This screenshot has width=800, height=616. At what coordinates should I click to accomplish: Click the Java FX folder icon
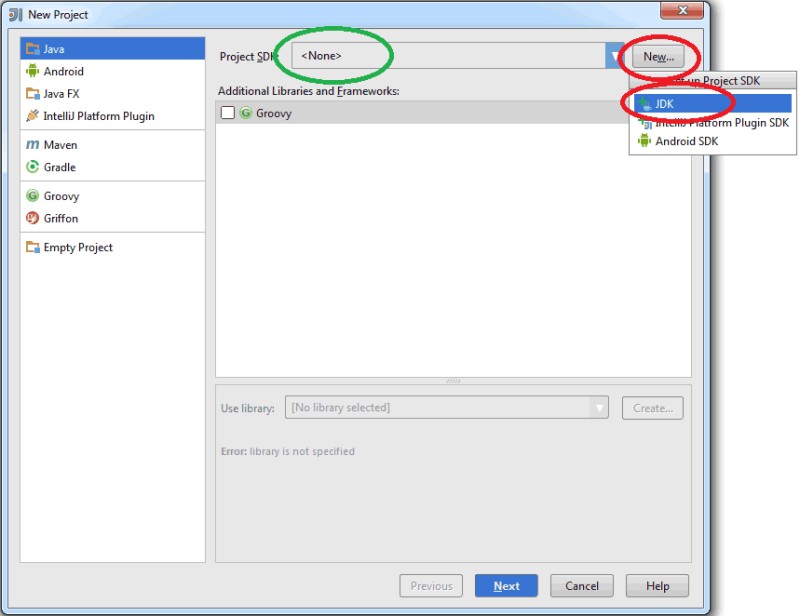[33, 93]
